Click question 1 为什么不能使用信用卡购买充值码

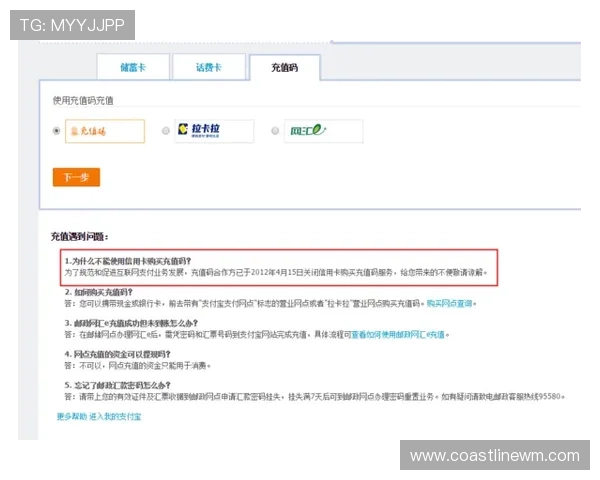[x=128, y=261]
